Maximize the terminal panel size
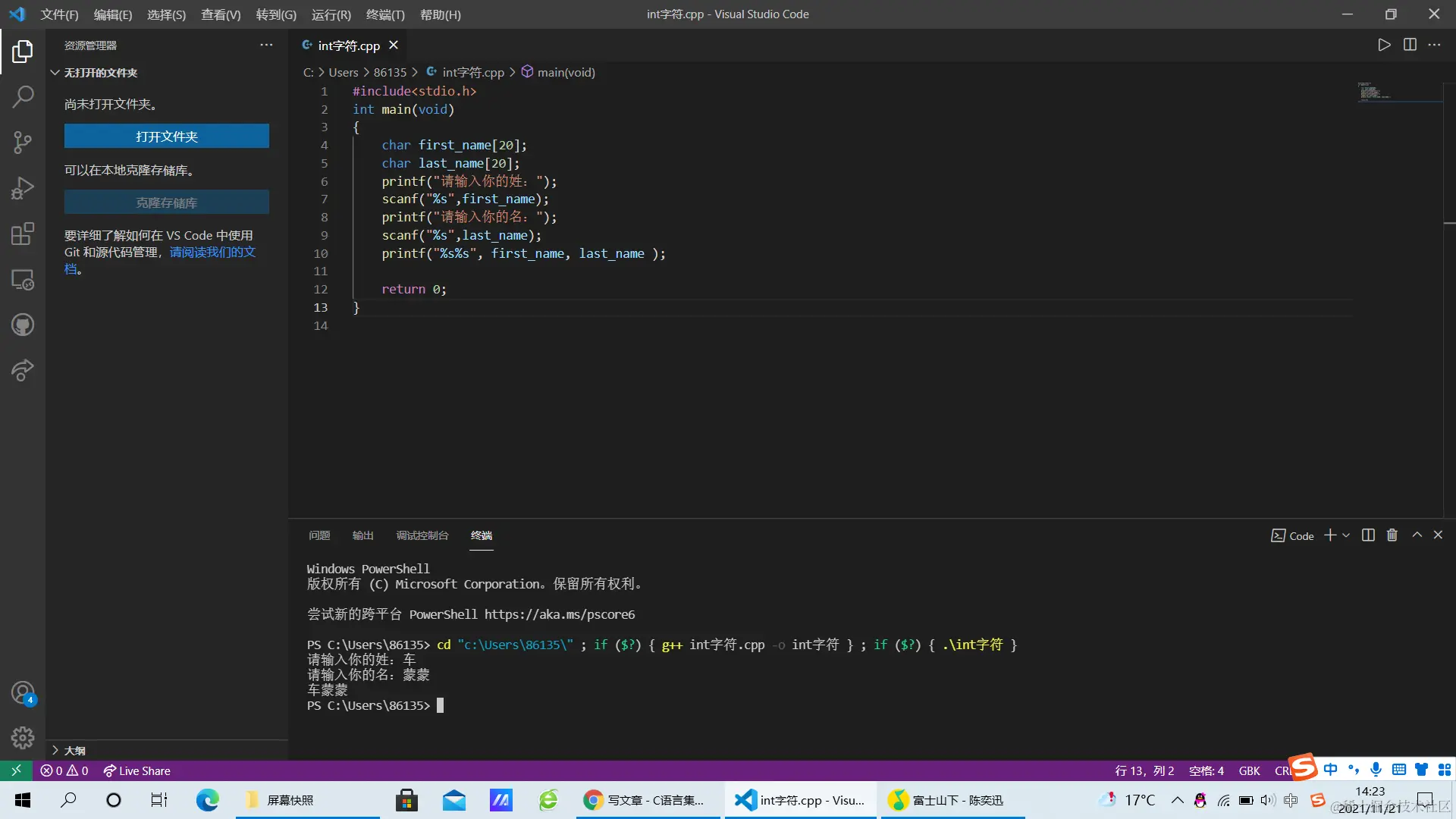This screenshot has width=1456, height=819. [1417, 535]
